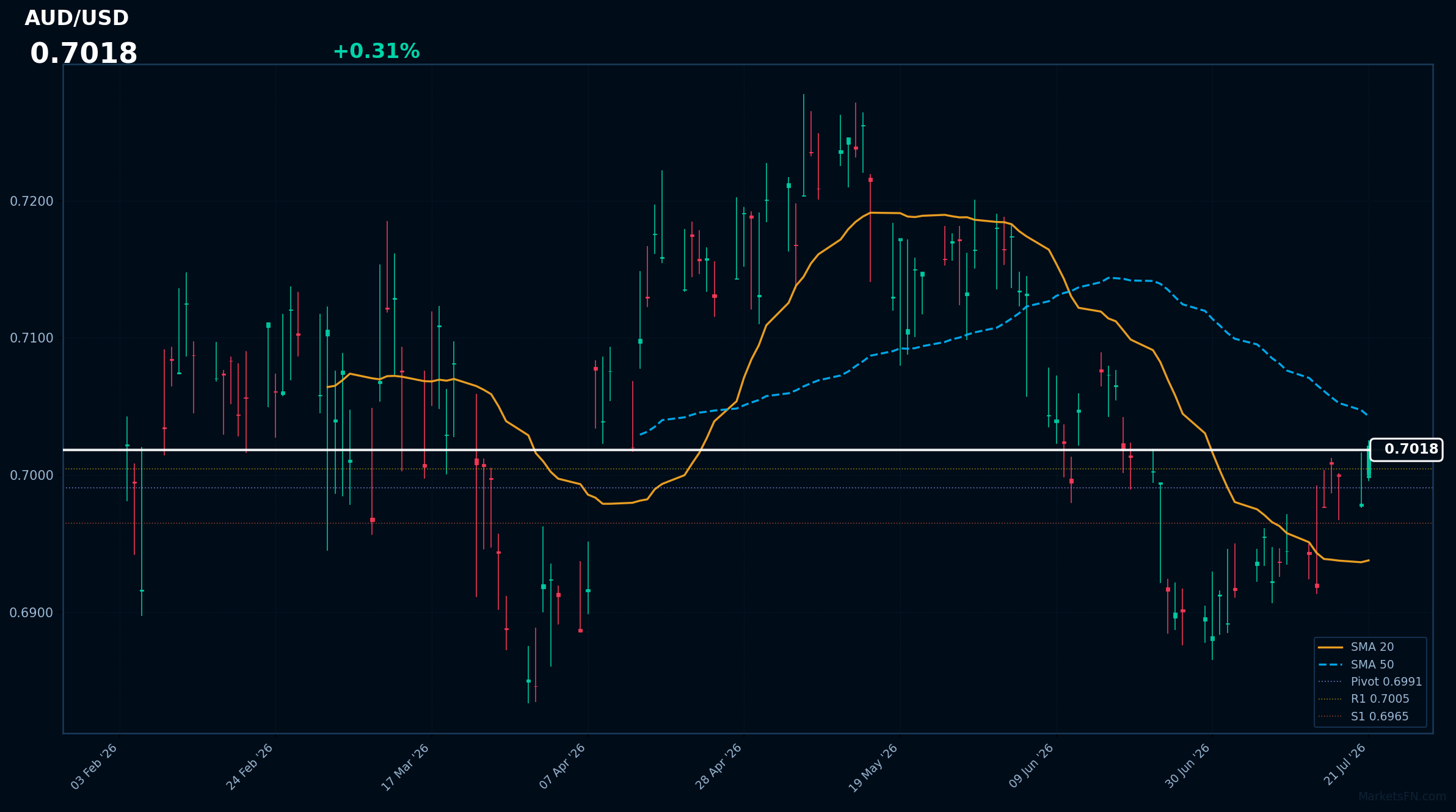Select Pivot 0.6991 legend entry
1456x812 pixels.
(x=1370, y=682)
